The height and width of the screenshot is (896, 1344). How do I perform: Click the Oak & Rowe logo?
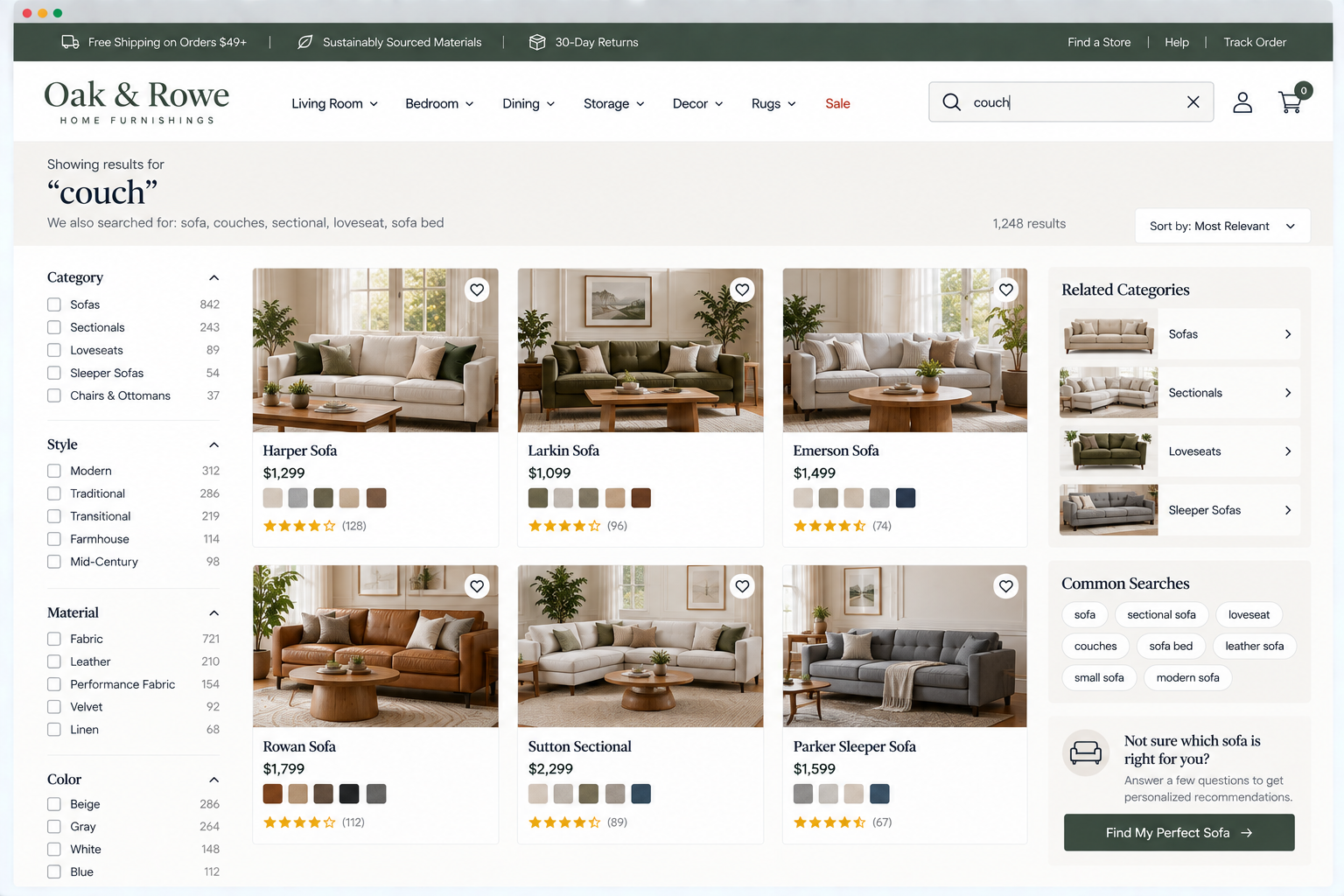(x=137, y=101)
